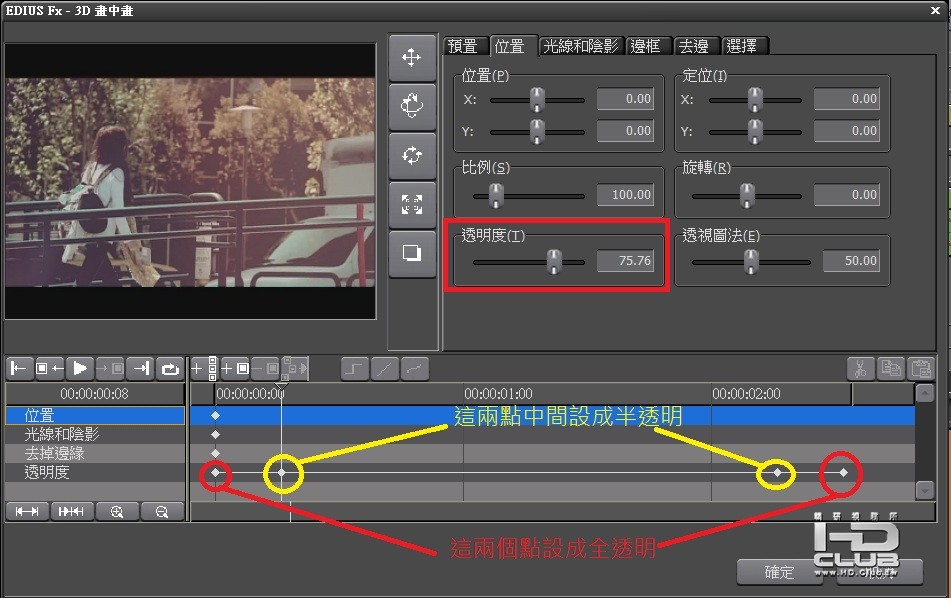This screenshot has height=598, width=951.
Task: Click the 透明度 value field showing 75.76
Action: point(625,261)
